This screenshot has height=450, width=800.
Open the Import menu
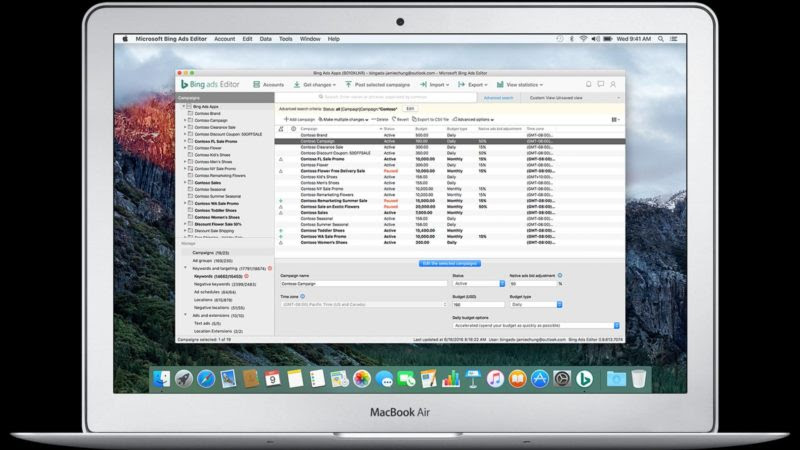(434, 85)
